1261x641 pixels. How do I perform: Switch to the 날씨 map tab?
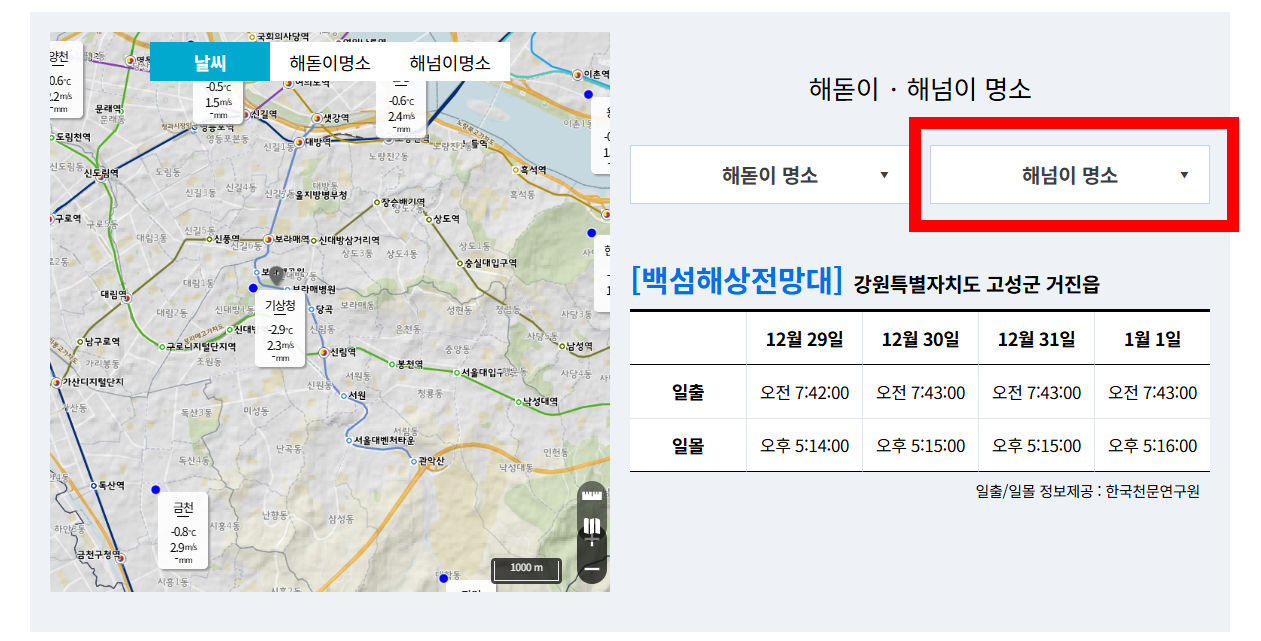pos(210,62)
